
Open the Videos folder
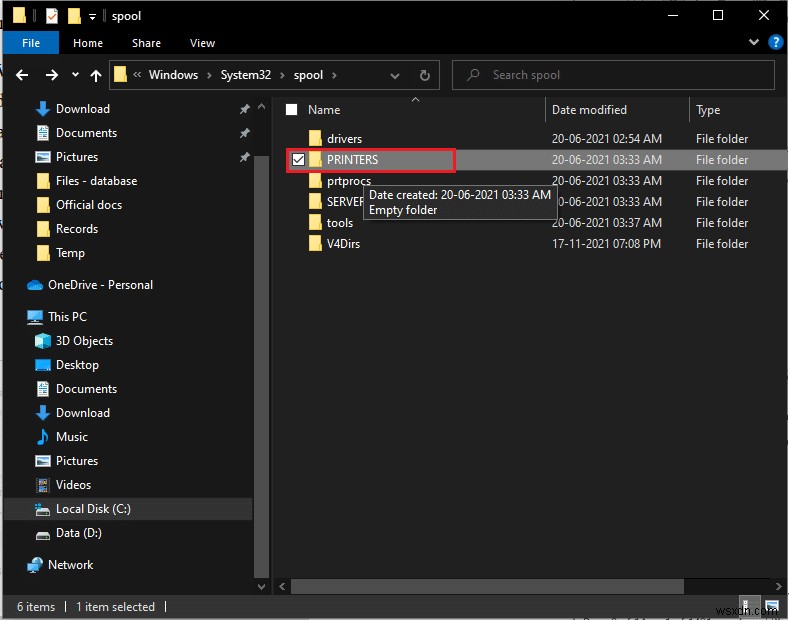point(73,485)
